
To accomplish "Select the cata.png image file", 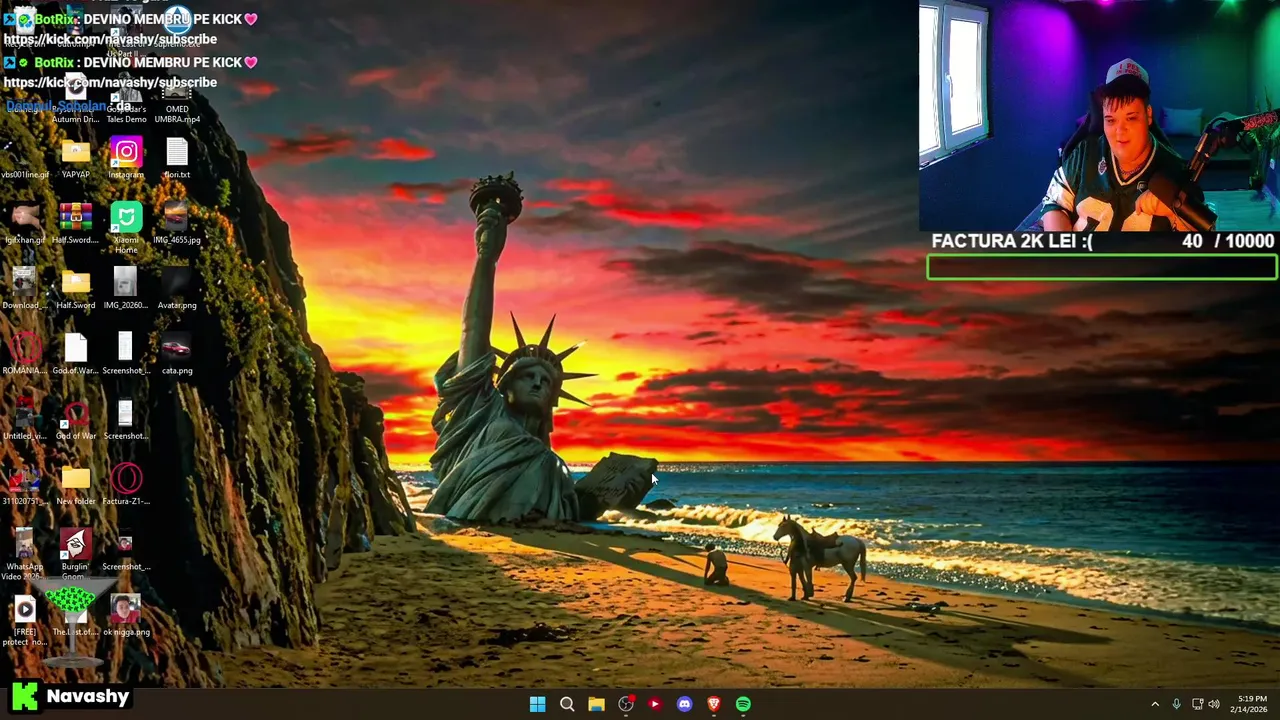I will [x=177, y=355].
